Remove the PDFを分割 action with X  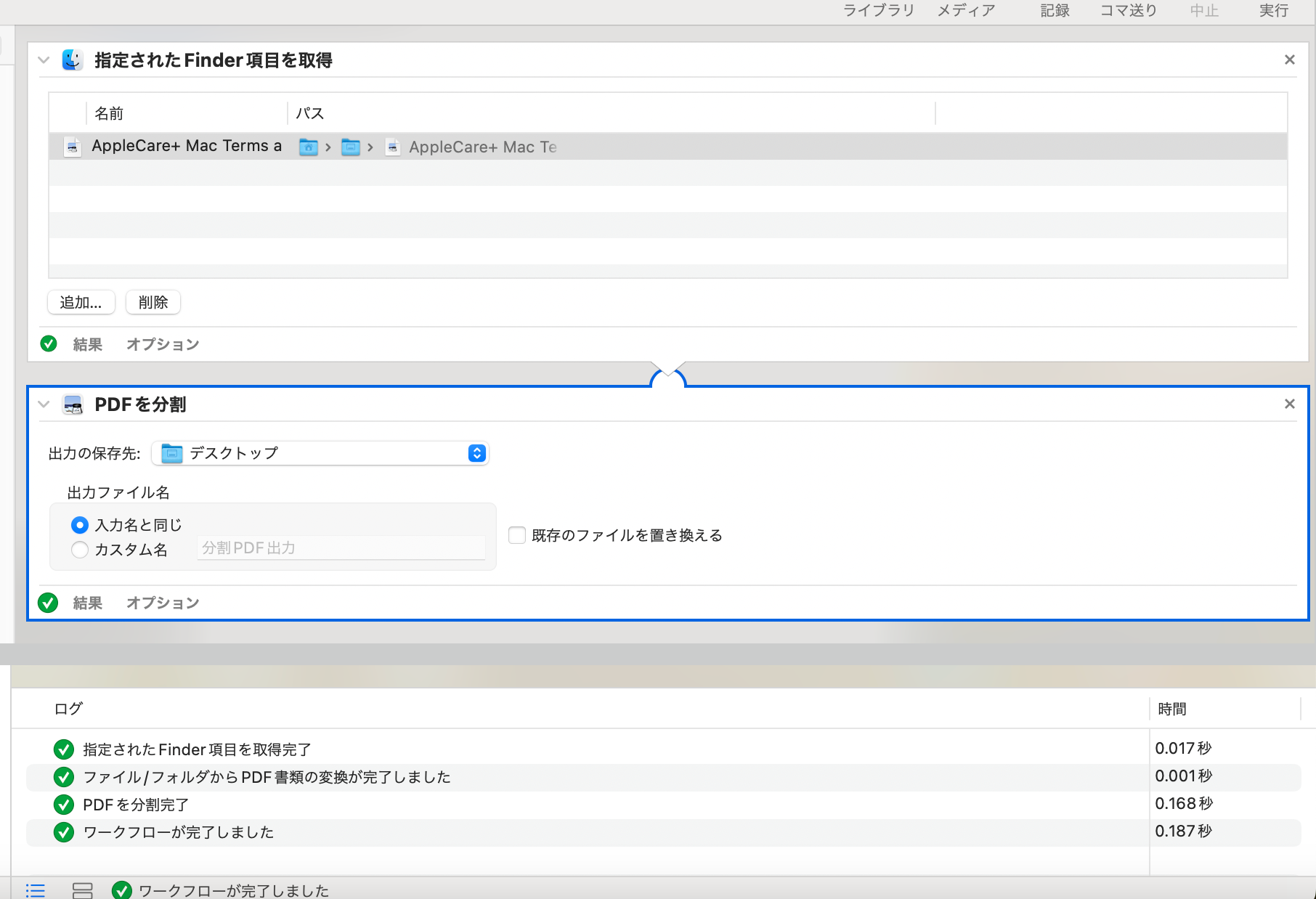pyautogui.click(x=1289, y=404)
